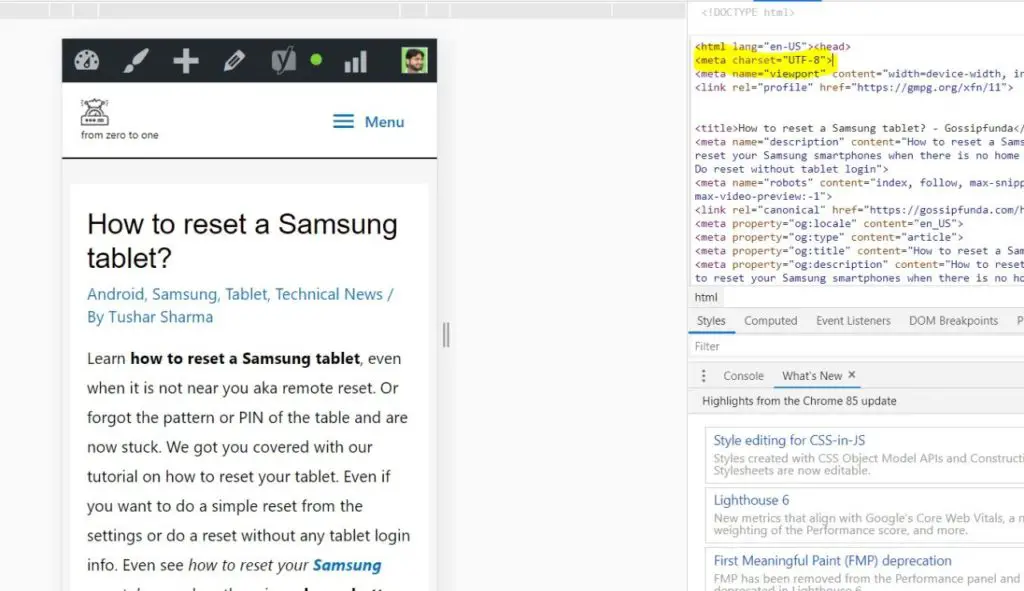Image resolution: width=1024 pixels, height=591 pixels.
Task: Open the Yoast SEO icon
Action: click(283, 61)
